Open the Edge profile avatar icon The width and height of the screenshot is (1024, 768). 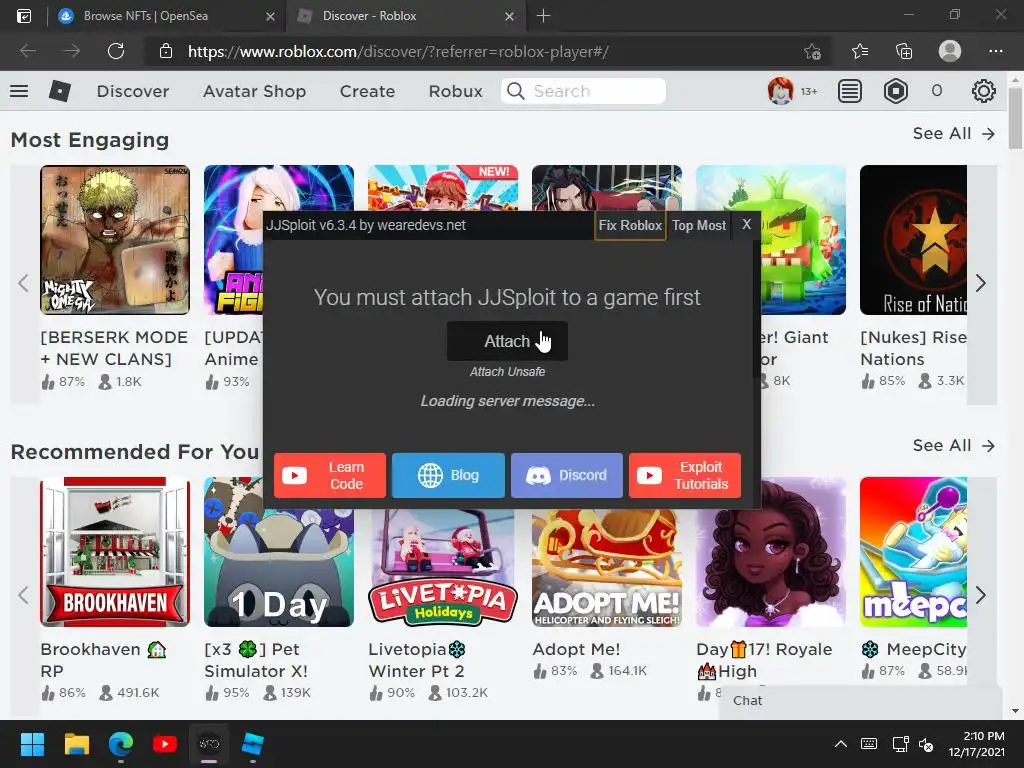(x=950, y=51)
